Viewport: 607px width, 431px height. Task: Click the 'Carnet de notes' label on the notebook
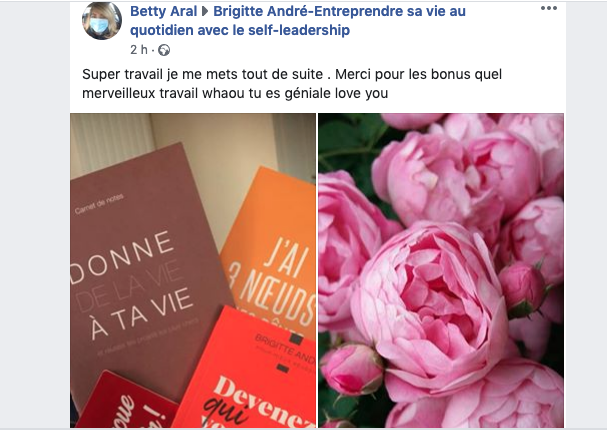click(99, 204)
